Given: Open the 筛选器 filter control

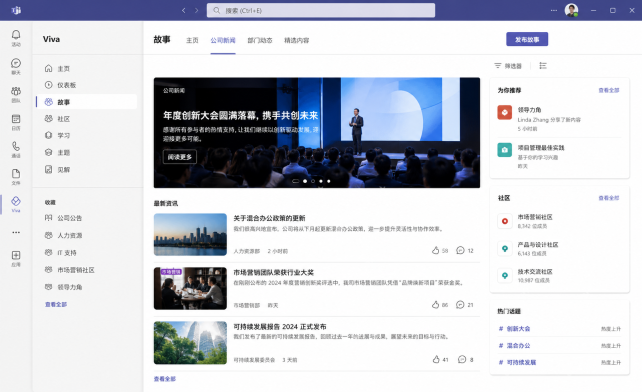Looking at the screenshot, I should (508, 66).
